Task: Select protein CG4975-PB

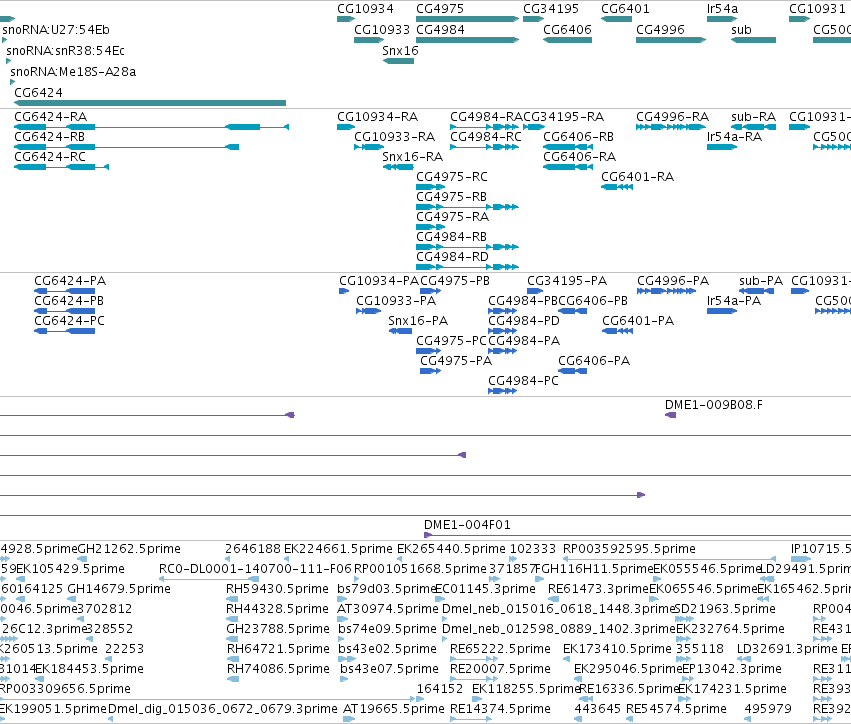Action: [430, 291]
